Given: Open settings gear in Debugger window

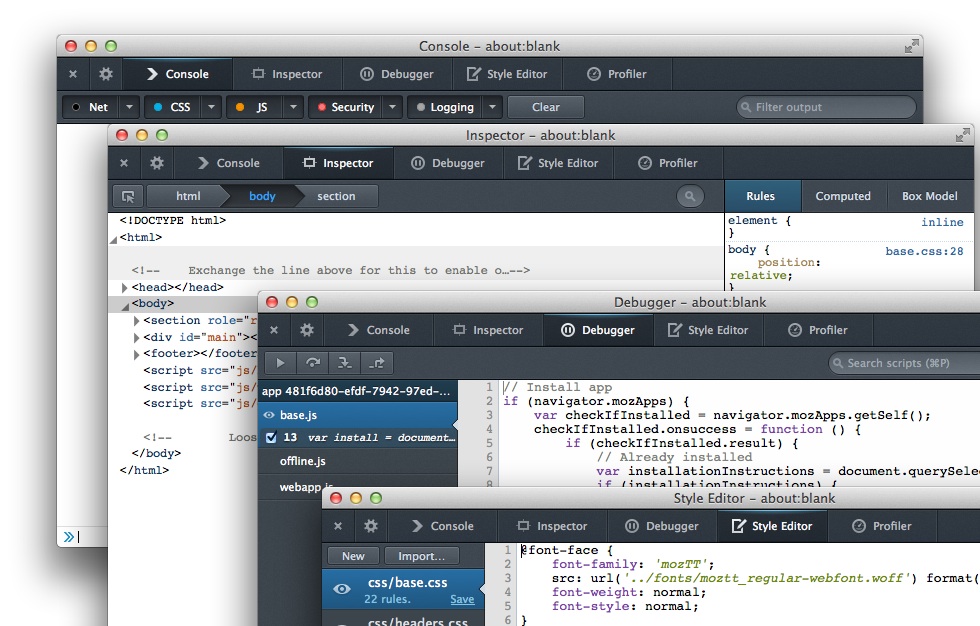Looking at the screenshot, I should (x=307, y=330).
